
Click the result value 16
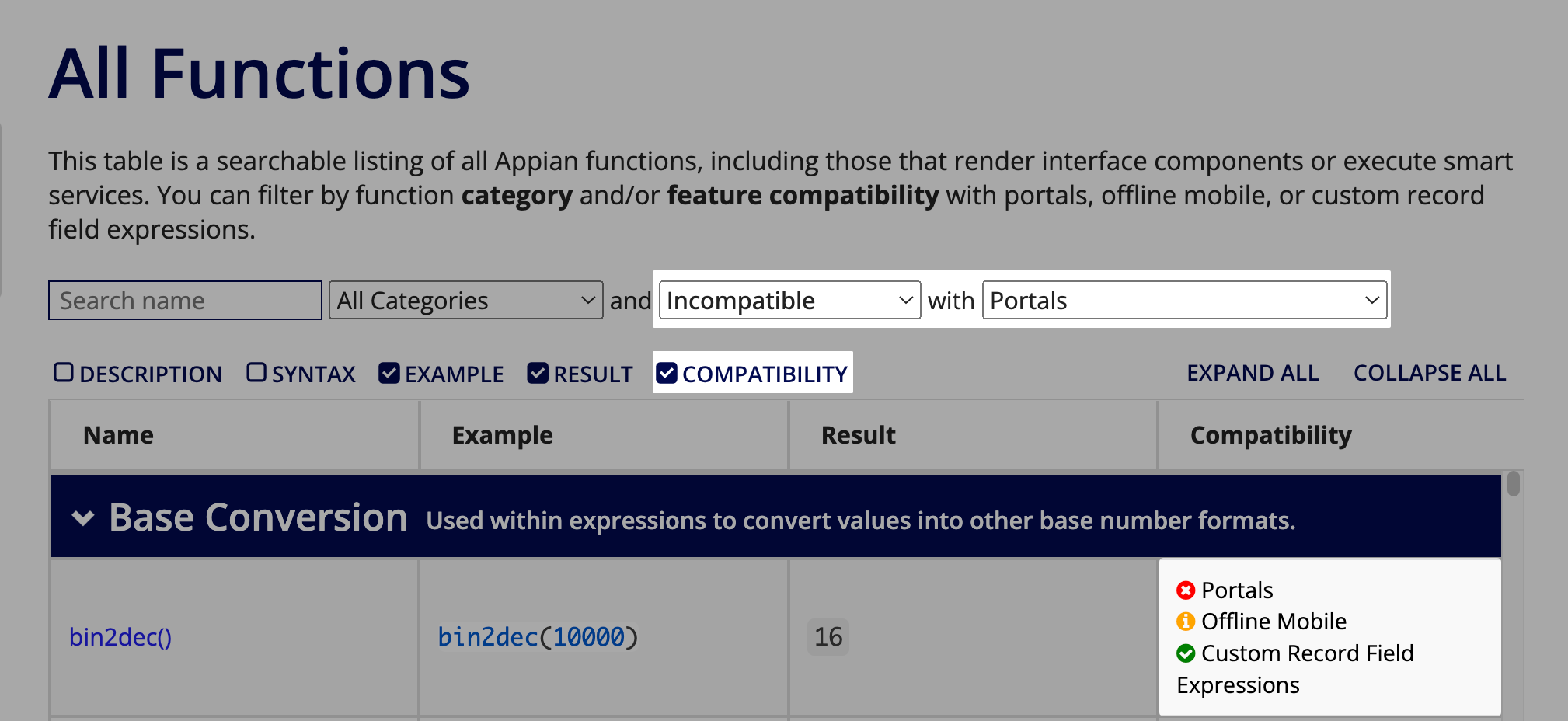point(828,637)
